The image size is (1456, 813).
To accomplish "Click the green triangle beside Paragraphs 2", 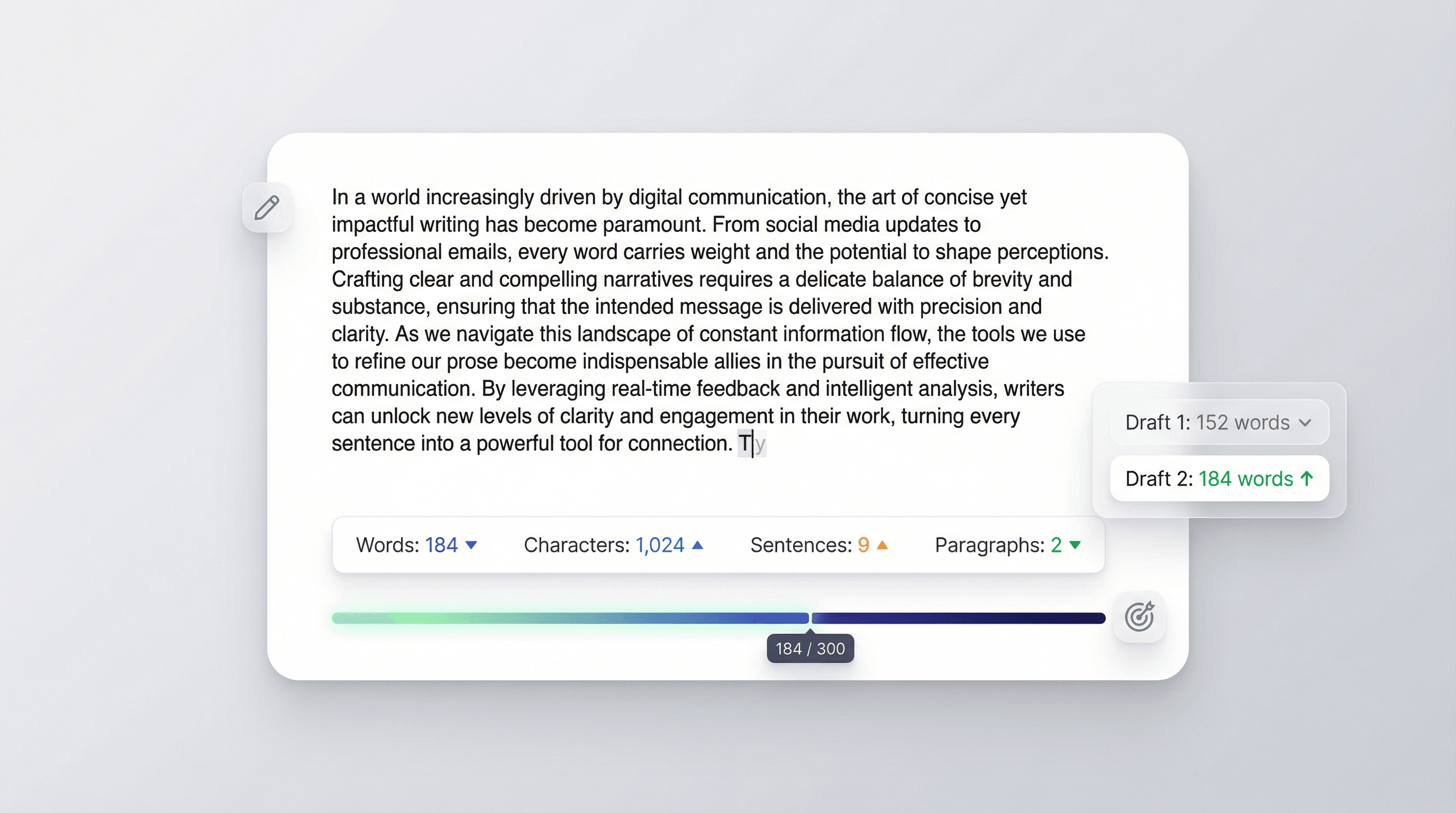I will [x=1075, y=545].
